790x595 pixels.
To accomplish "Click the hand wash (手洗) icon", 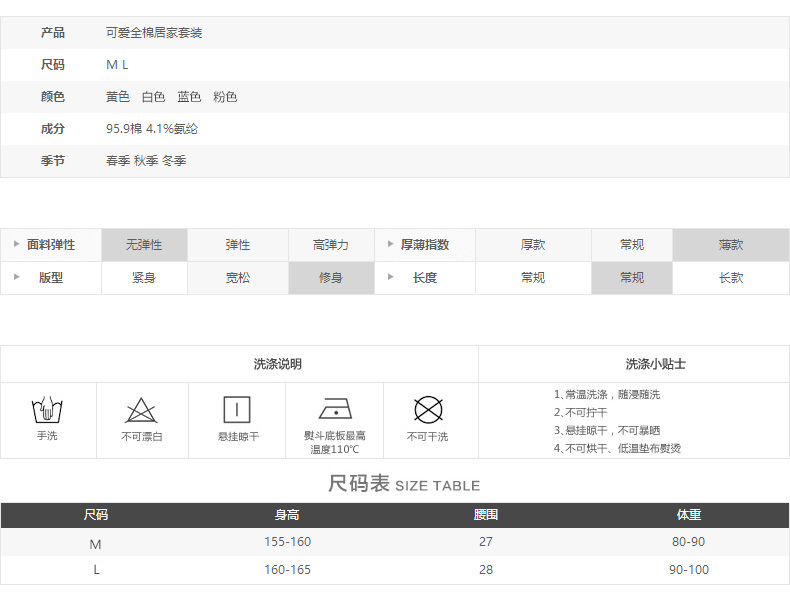I will tap(47, 410).
